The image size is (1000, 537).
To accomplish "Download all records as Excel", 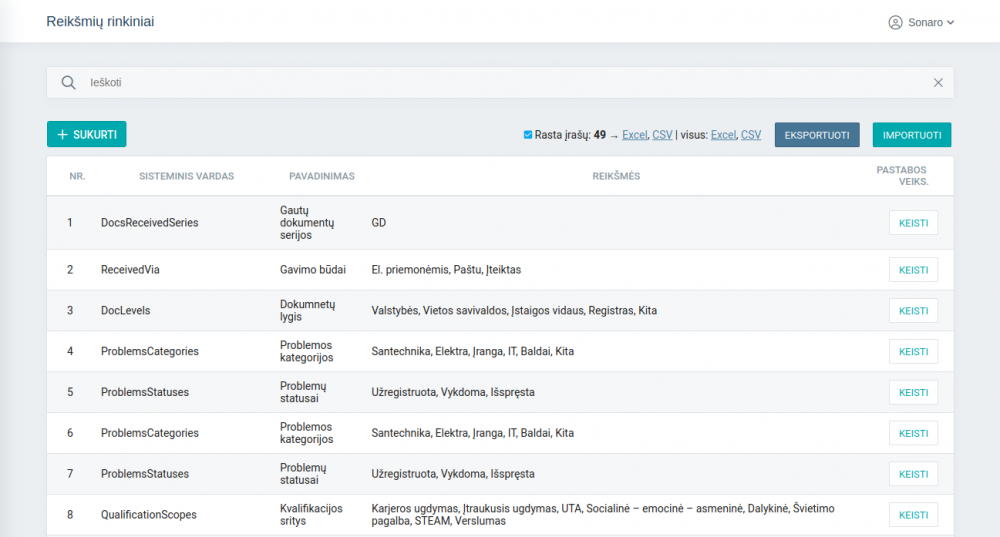I will [x=723, y=135].
